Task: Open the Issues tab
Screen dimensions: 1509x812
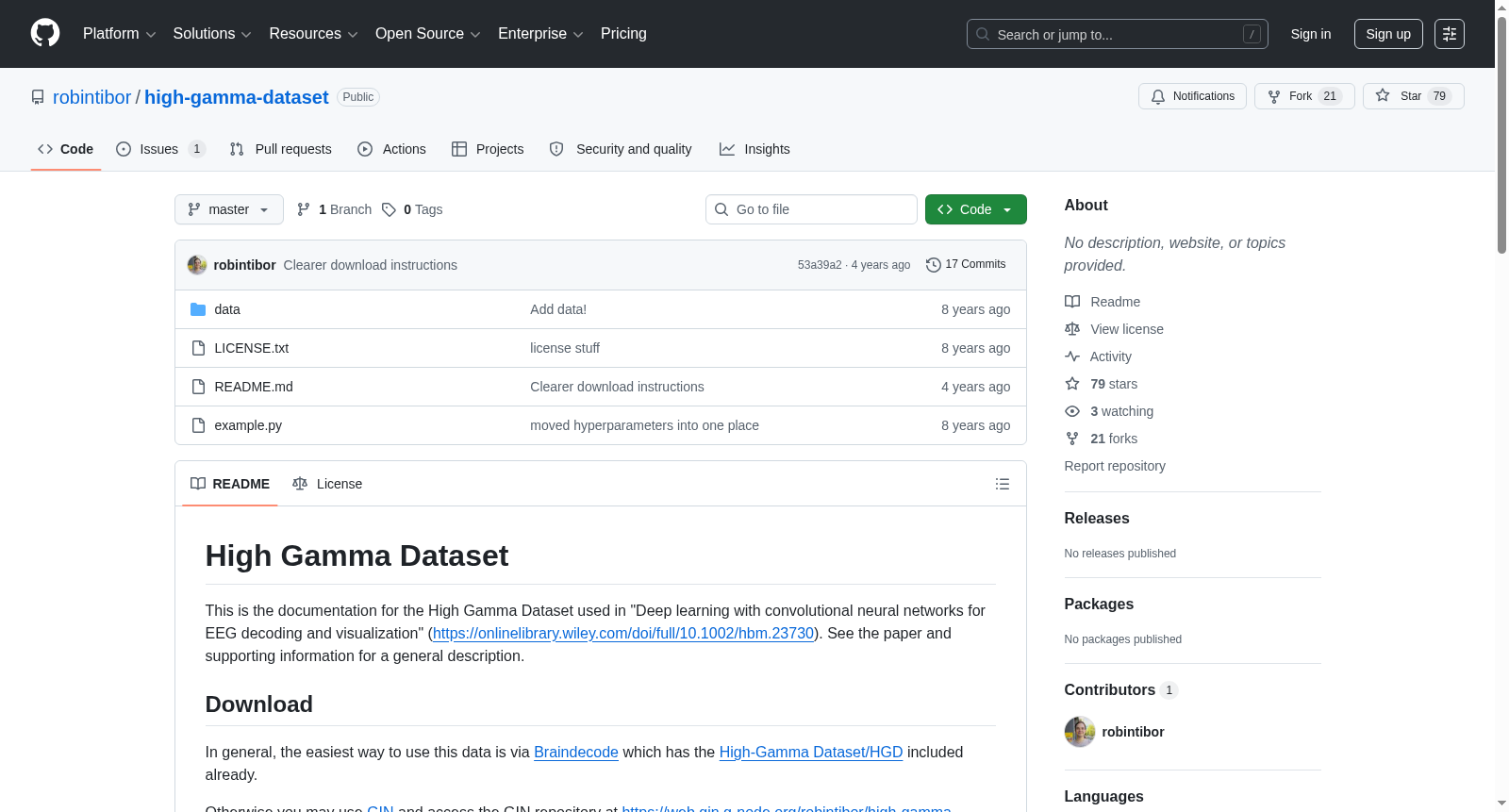Action: pyautogui.click(x=160, y=149)
